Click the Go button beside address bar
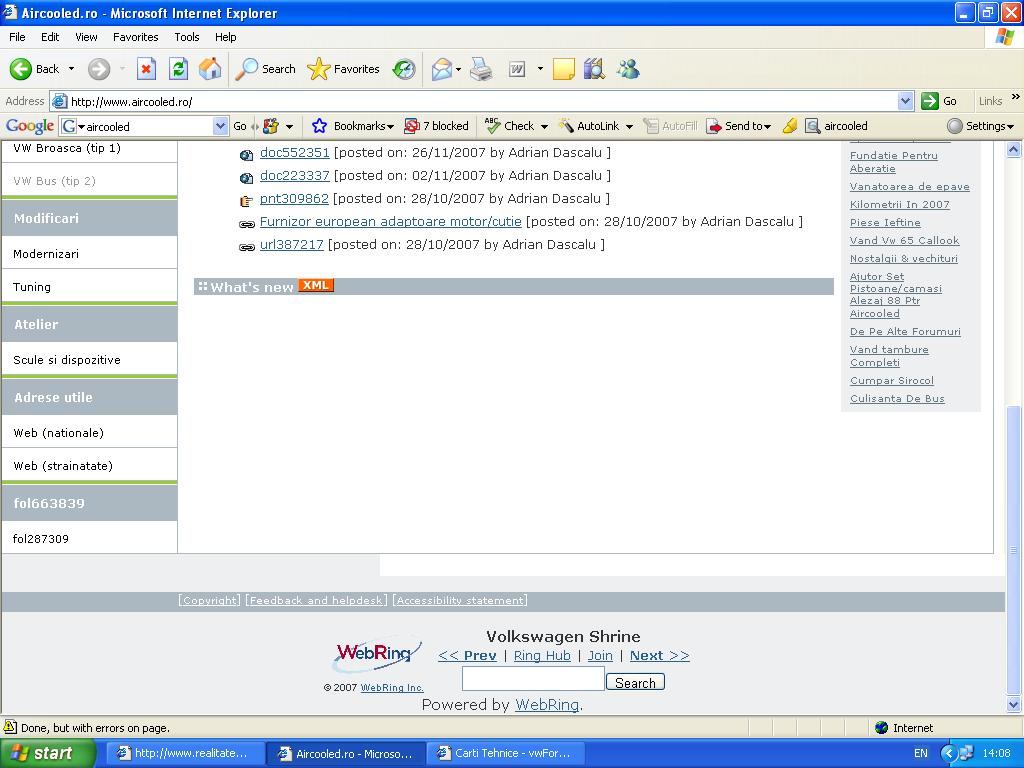This screenshot has width=1024, height=768. [x=939, y=101]
